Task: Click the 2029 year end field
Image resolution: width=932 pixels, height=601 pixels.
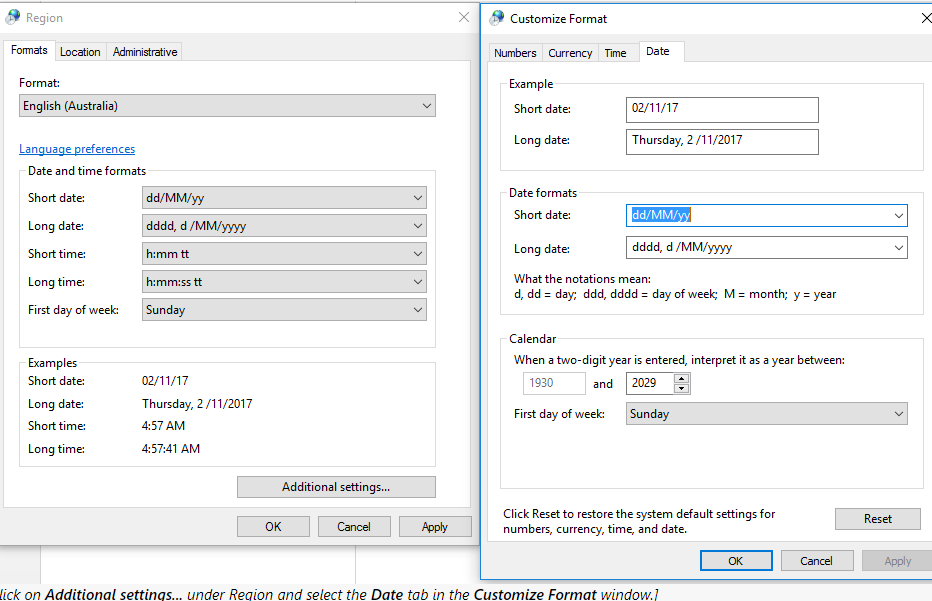Action: (x=650, y=383)
